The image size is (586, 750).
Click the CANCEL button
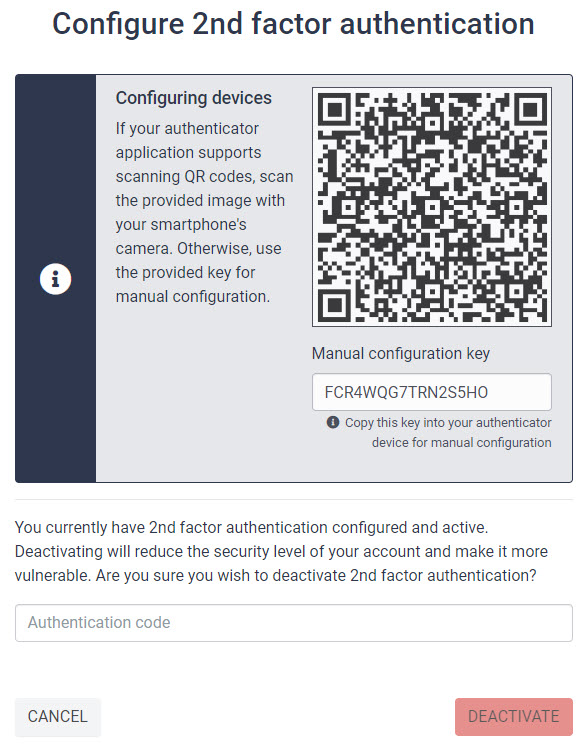58,717
